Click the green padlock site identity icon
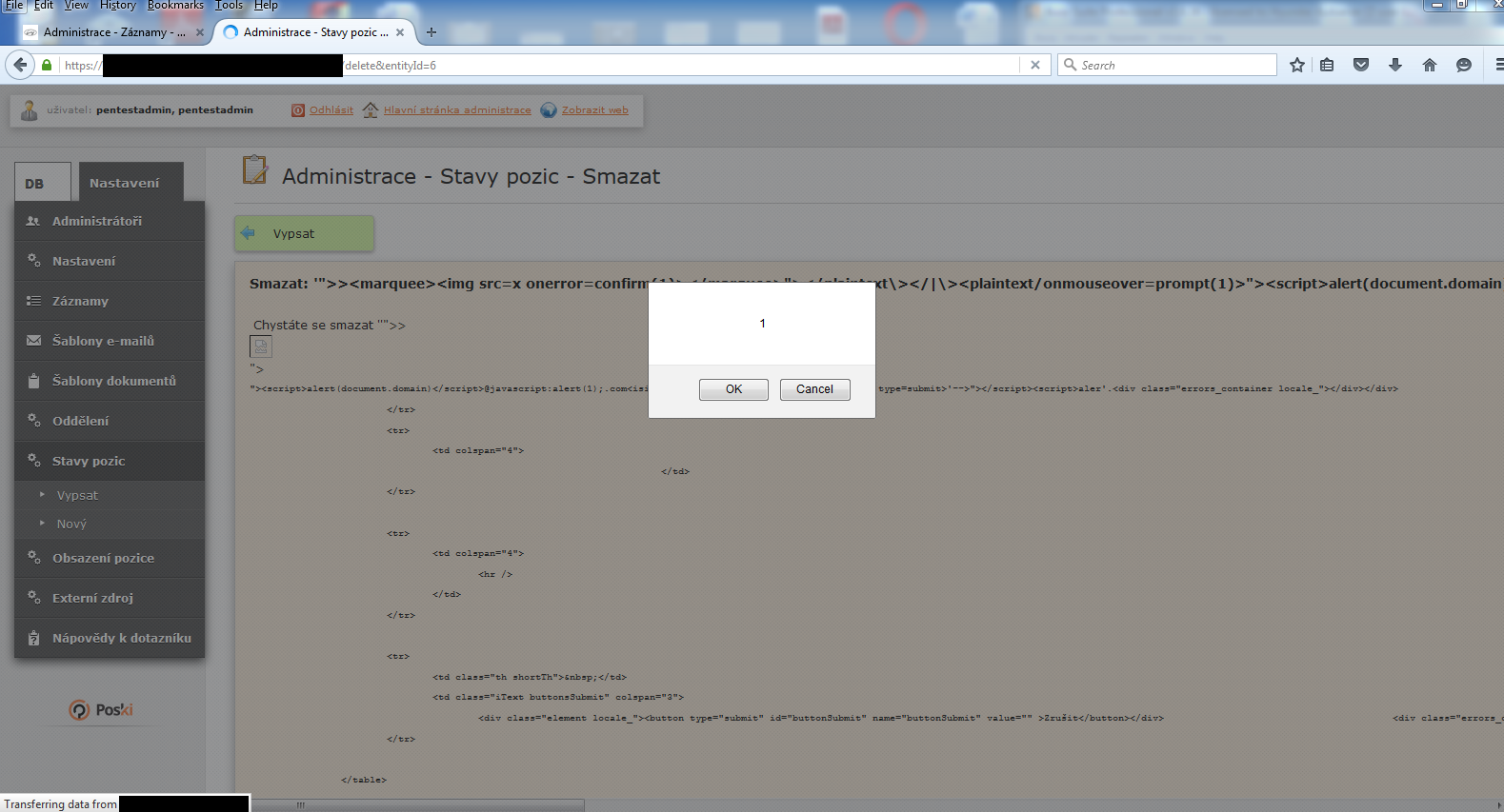1504x812 pixels. [47, 65]
